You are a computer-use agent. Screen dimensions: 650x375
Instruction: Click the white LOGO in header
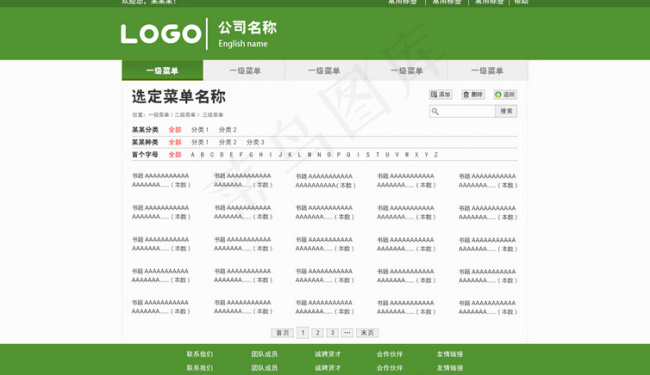pyautogui.click(x=161, y=34)
